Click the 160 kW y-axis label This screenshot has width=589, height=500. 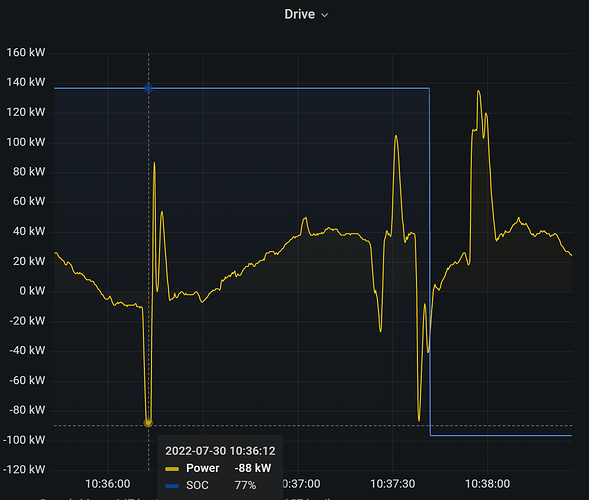26,53
